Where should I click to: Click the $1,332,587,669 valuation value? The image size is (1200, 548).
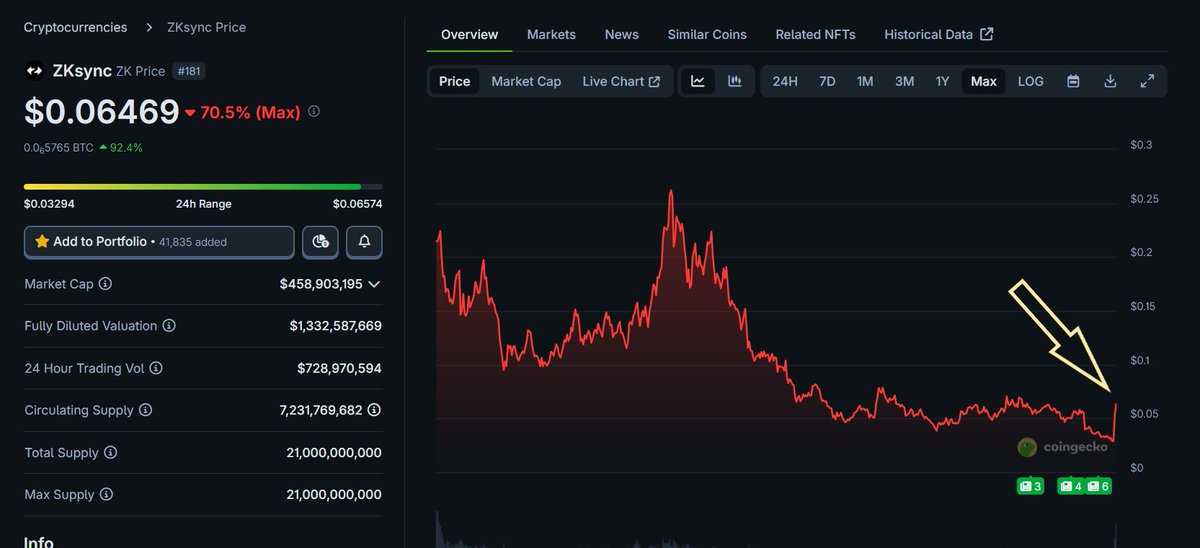click(x=335, y=326)
